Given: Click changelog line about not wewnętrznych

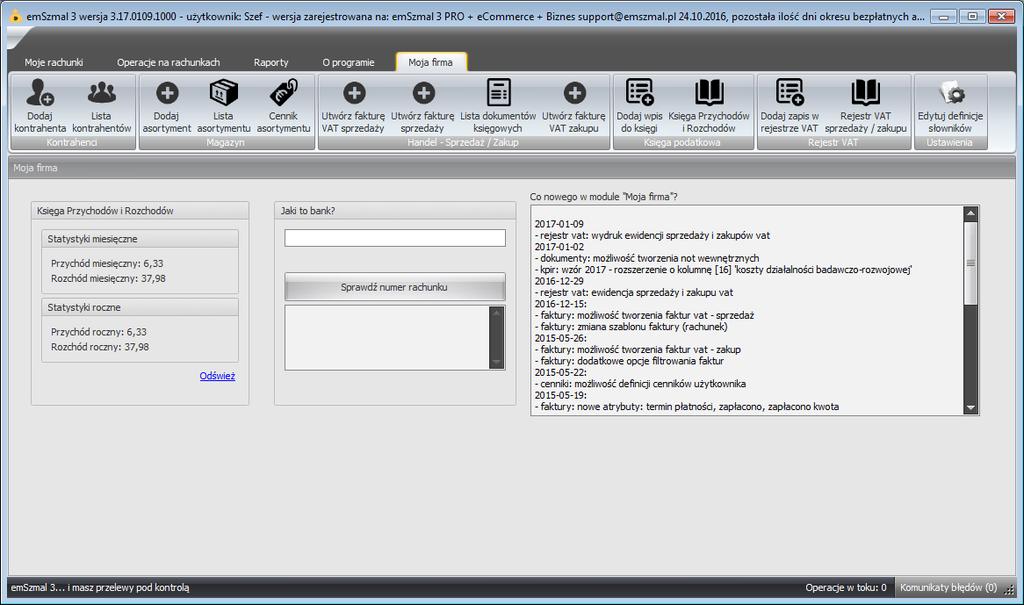Looking at the screenshot, I should coord(647,258).
